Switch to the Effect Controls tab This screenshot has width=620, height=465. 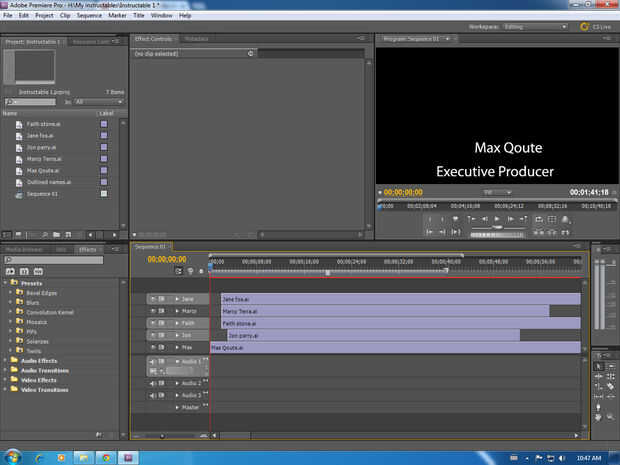click(x=153, y=39)
